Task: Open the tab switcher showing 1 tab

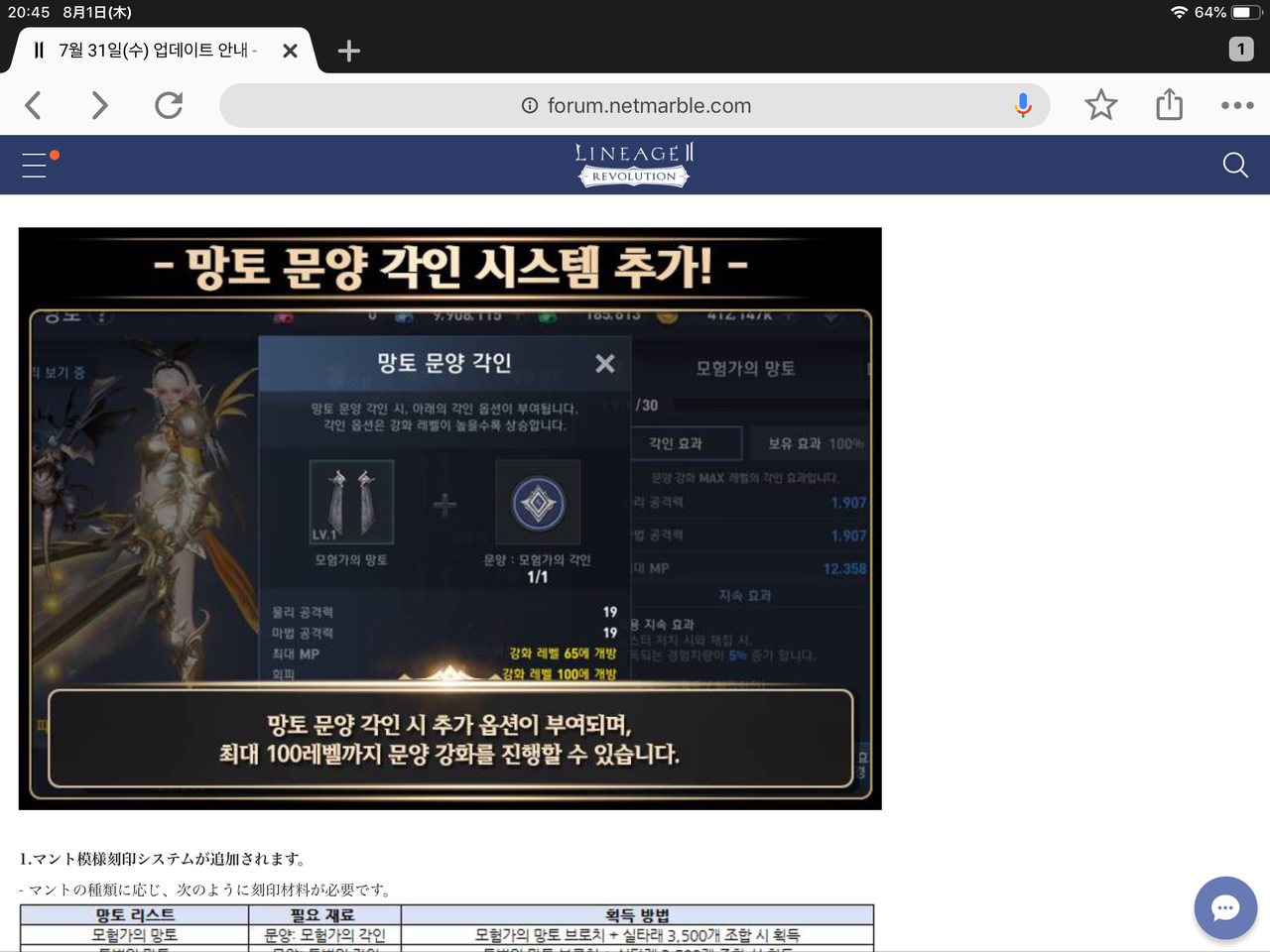Action: click(x=1240, y=50)
